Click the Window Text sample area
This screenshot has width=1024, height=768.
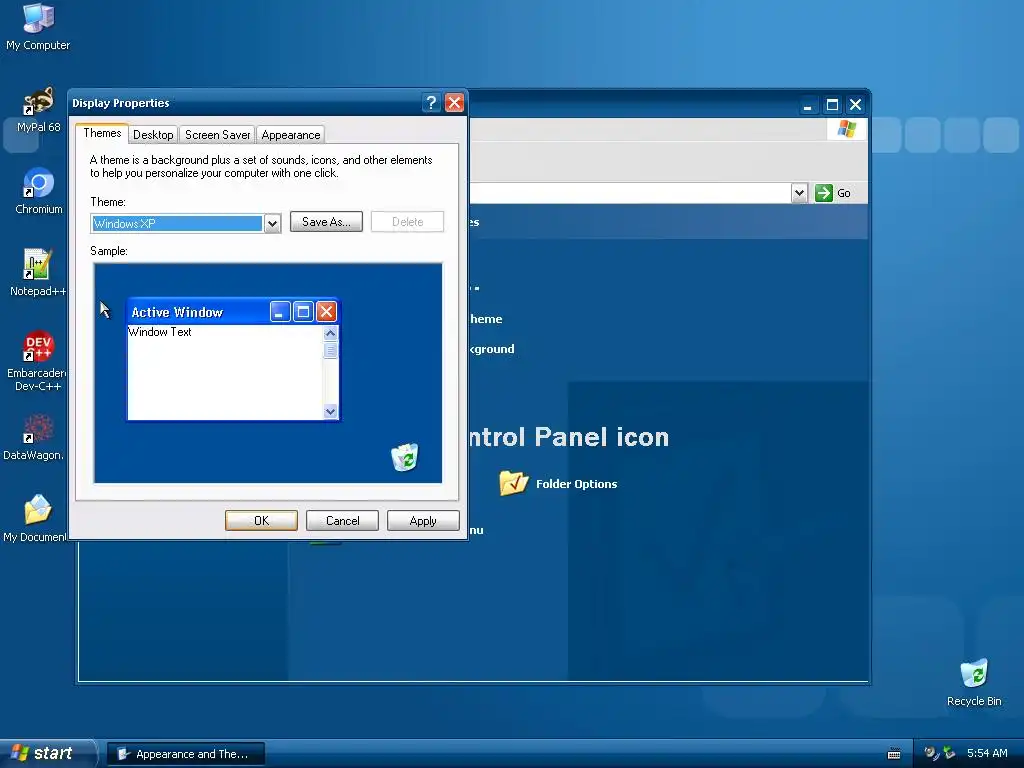coord(225,372)
